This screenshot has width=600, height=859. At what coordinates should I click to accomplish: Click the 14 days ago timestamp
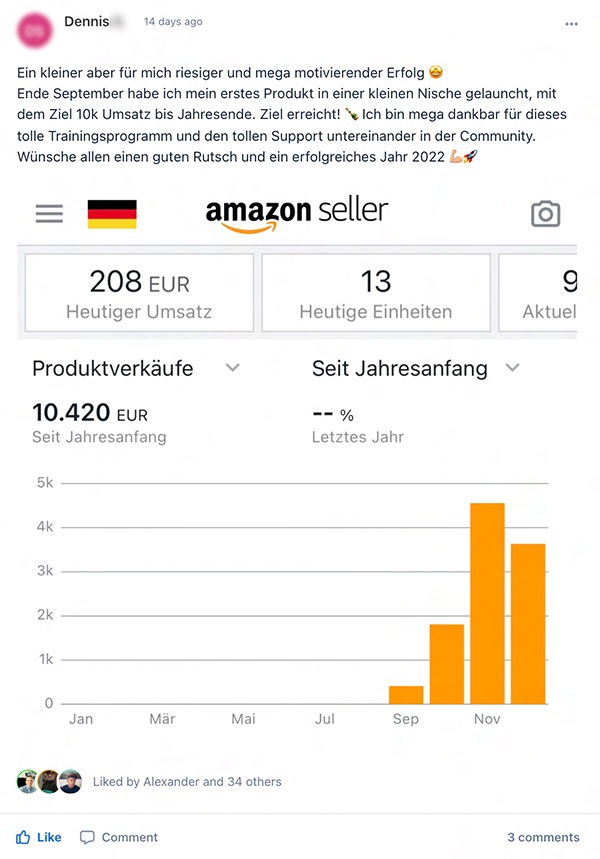[173, 21]
